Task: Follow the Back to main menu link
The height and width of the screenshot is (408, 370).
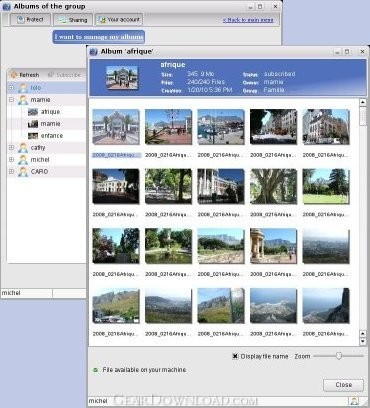Action: (248, 20)
